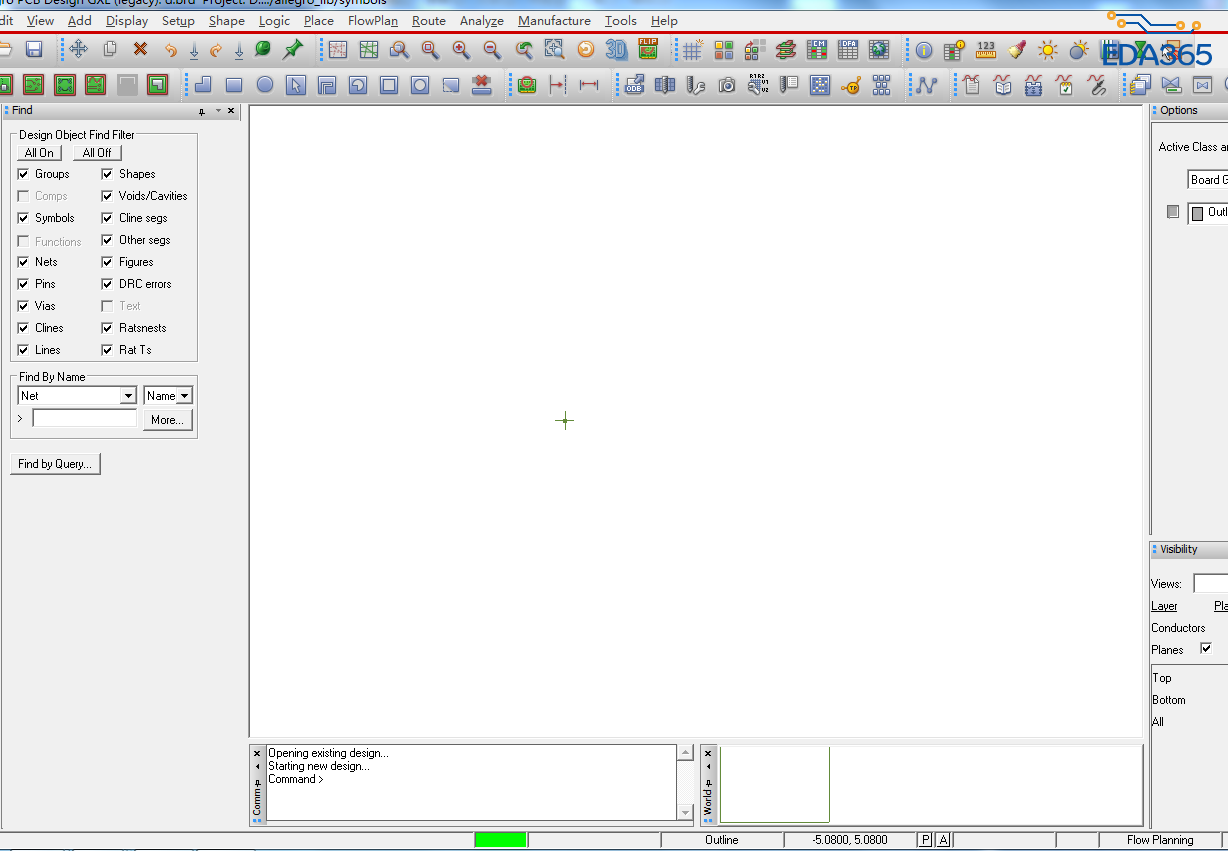Click the P button in status bar

pos(925,840)
